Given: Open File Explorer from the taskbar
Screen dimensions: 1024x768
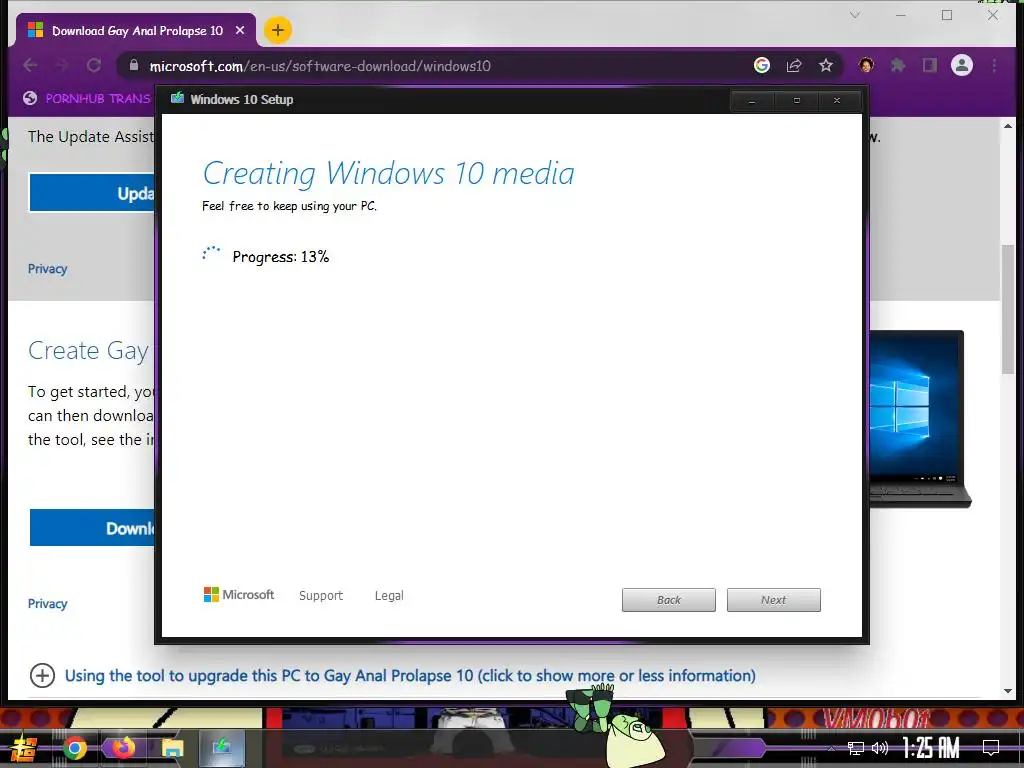Looking at the screenshot, I should pos(172,748).
